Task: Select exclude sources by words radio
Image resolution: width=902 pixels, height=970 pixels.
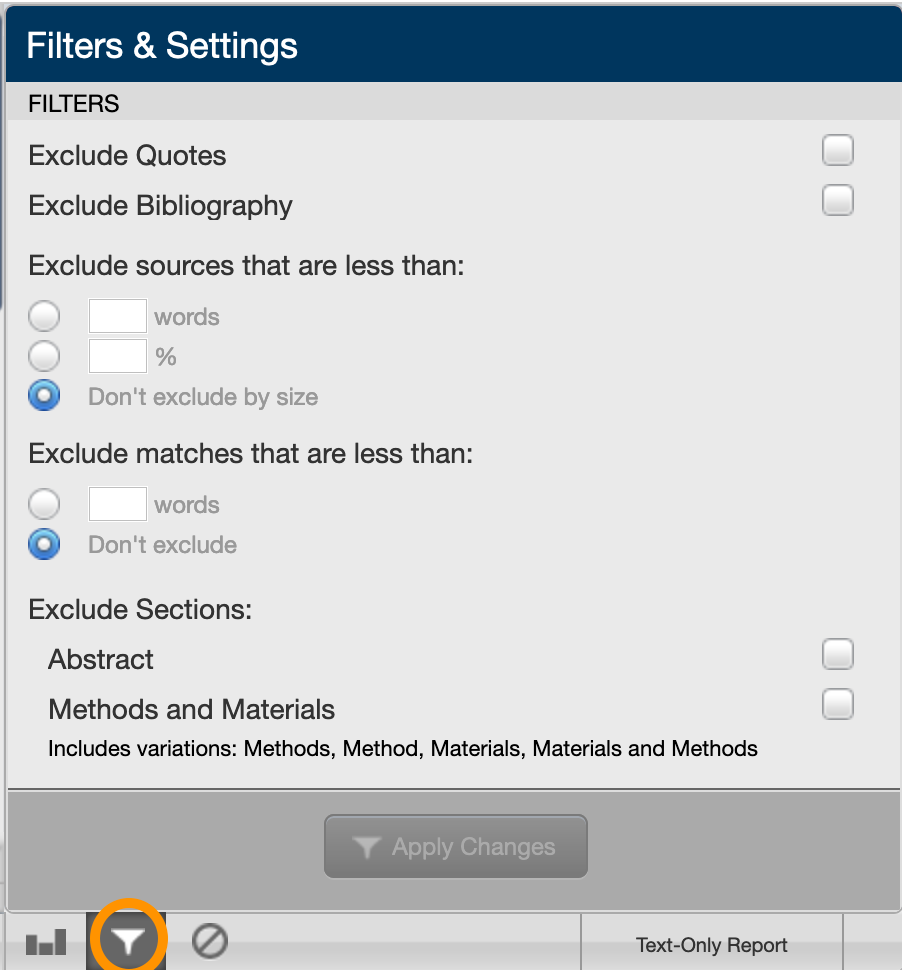Action: click(x=44, y=317)
